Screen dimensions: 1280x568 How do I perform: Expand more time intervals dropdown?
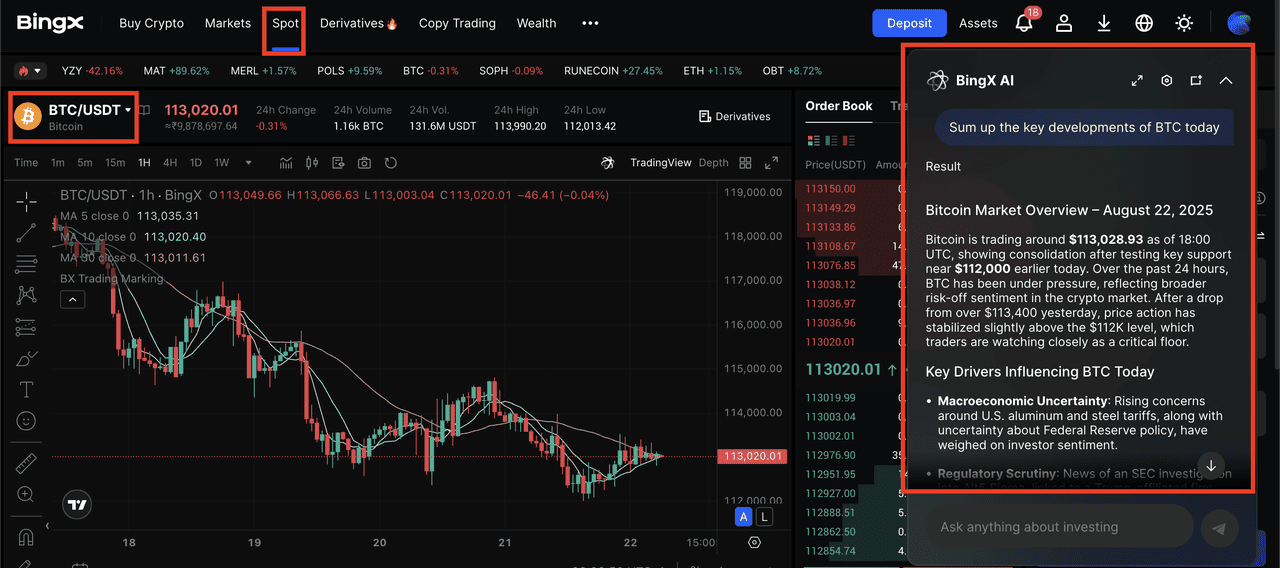pos(249,163)
